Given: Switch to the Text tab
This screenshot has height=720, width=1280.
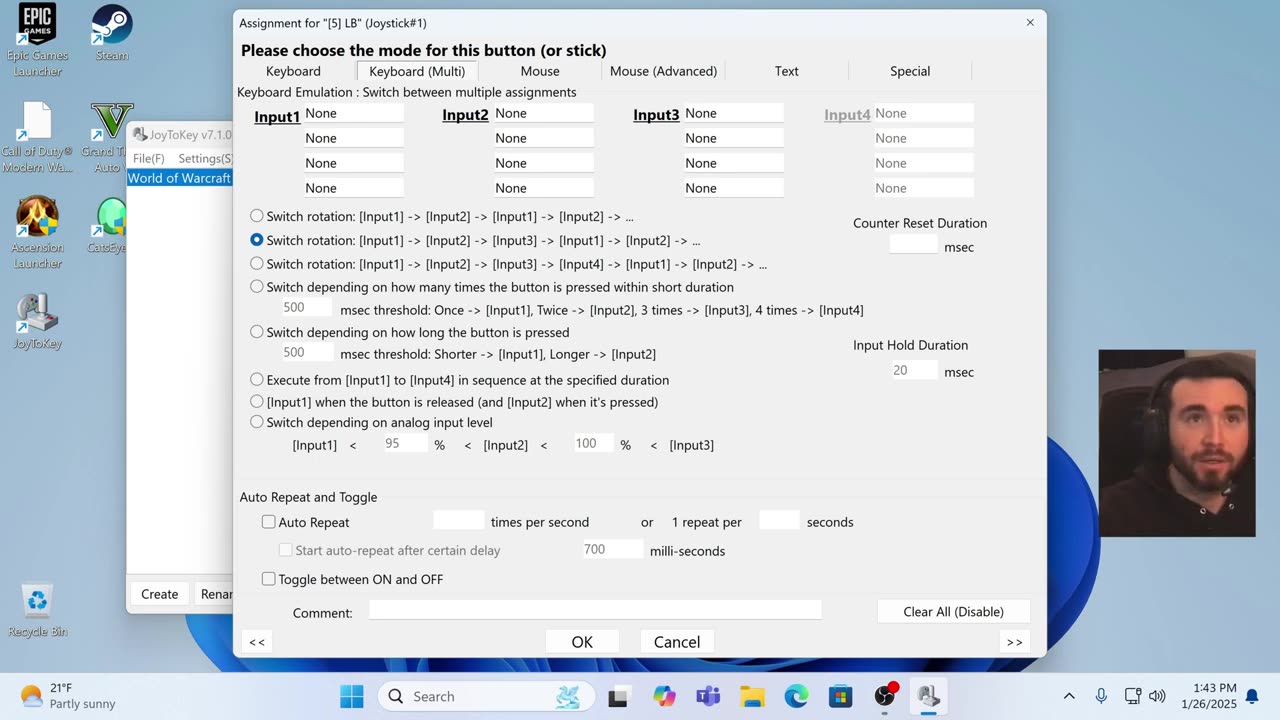Looking at the screenshot, I should point(786,71).
